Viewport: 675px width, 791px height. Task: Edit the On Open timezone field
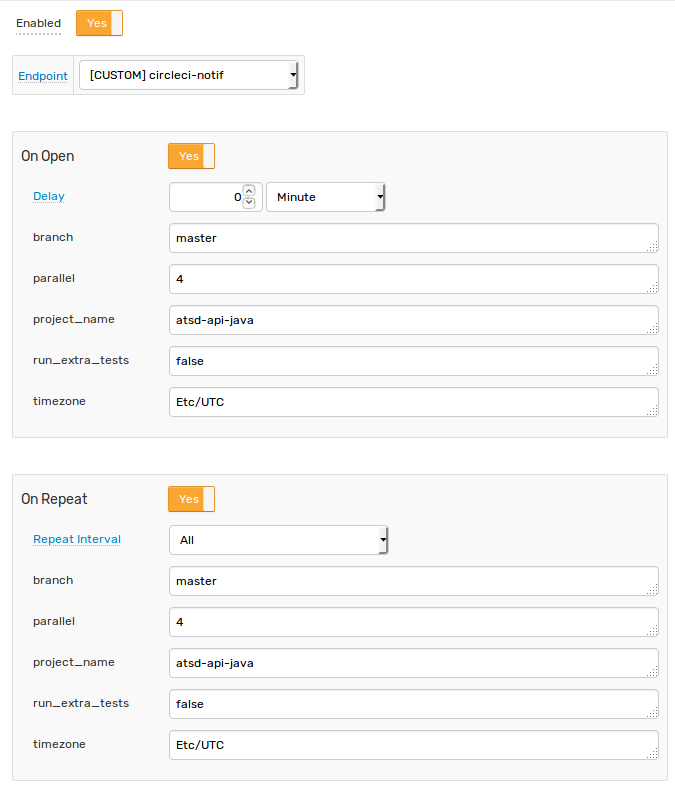414,402
